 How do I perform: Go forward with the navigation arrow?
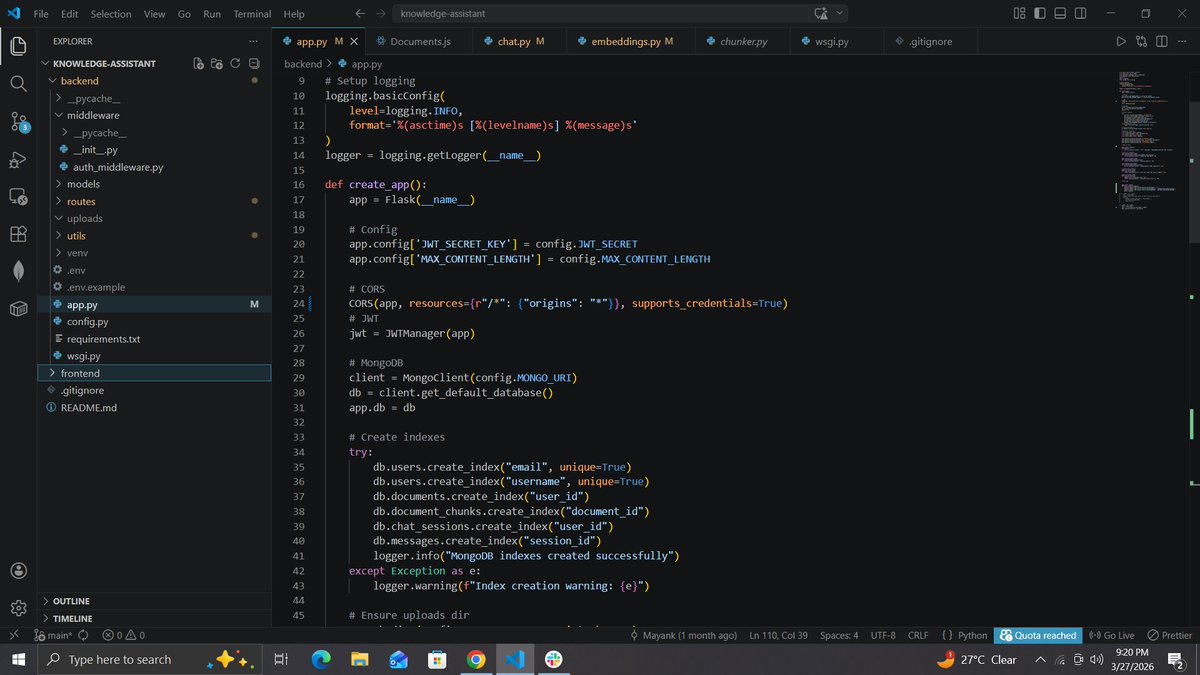coord(380,14)
